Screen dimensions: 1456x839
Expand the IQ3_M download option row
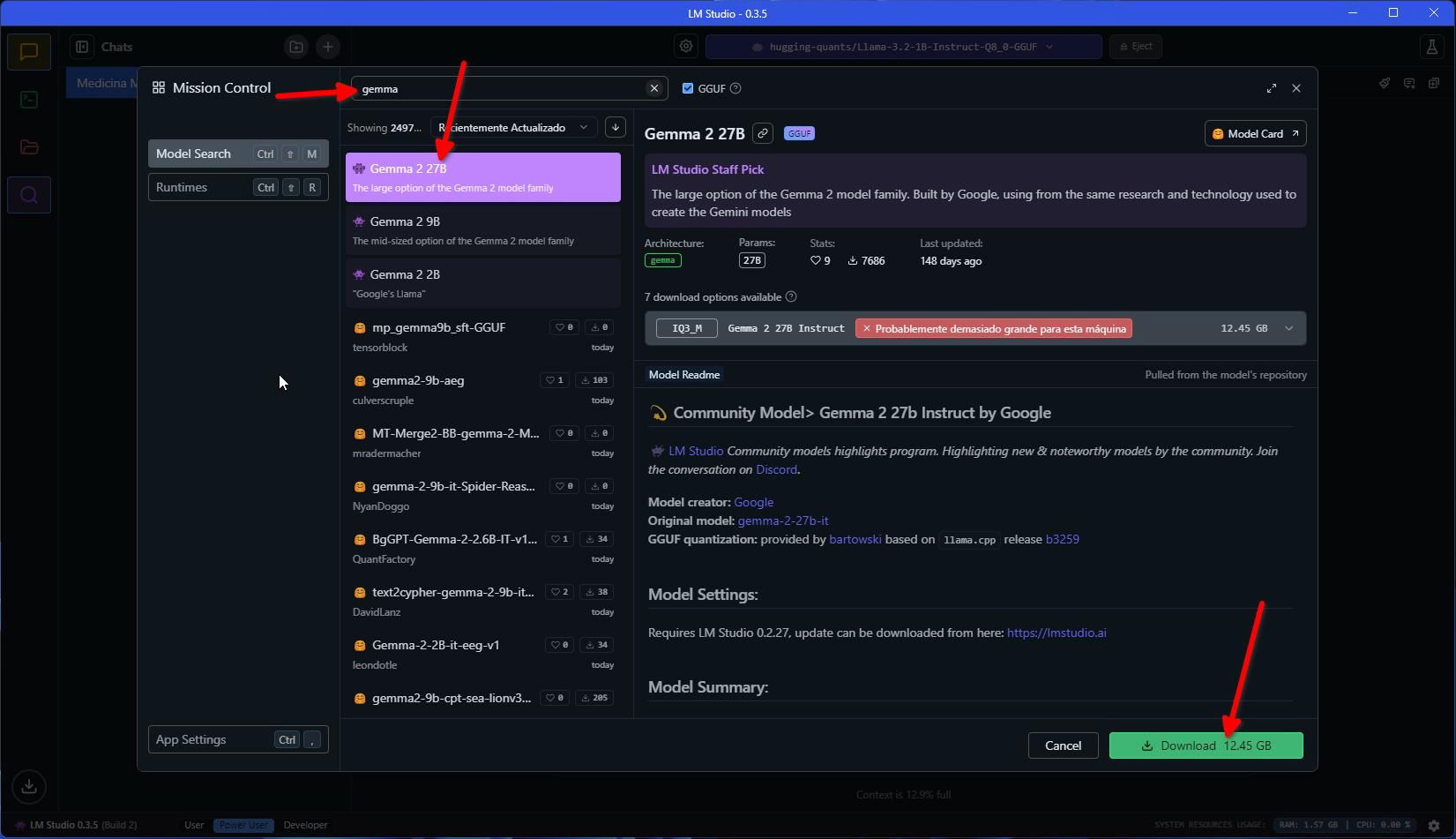(974, 328)
